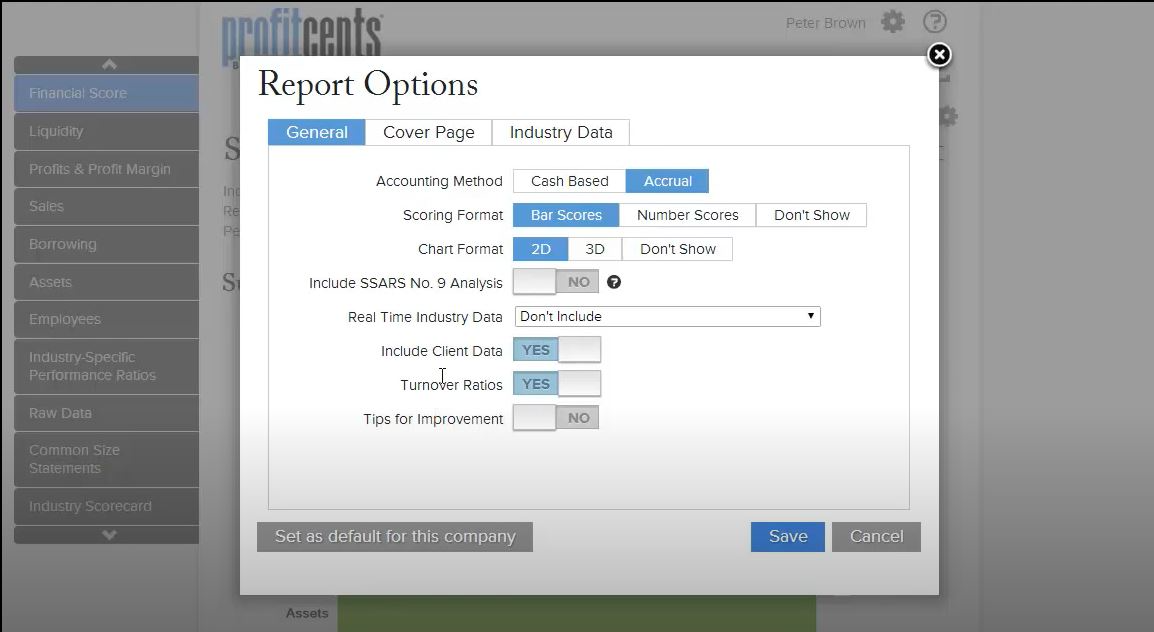Viewport: 1154px width, 632px height.
Task: Switch to the Cover Page tab
Action: [428, 131]
